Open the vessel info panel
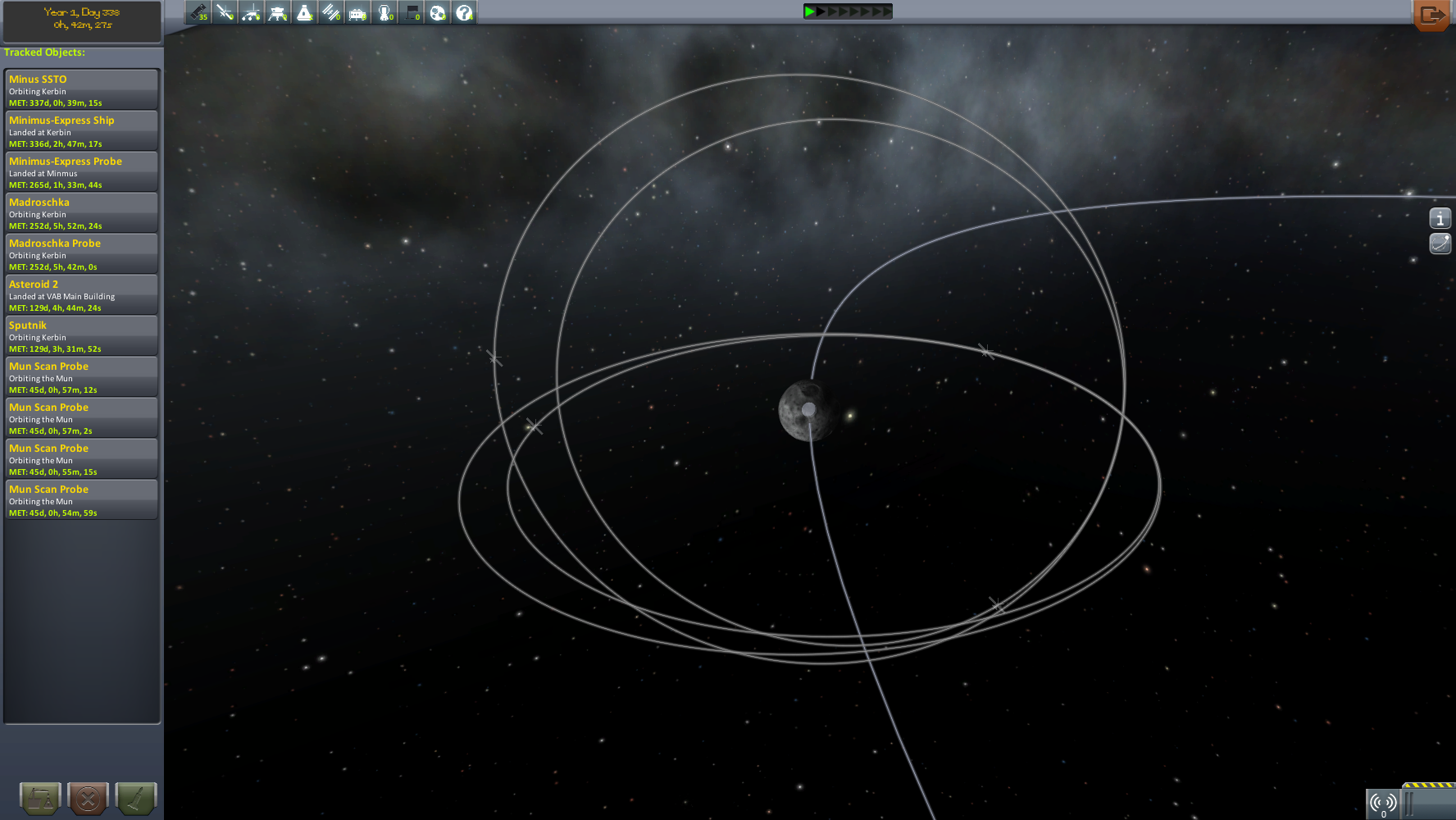The image size is (1456, 820). click(x=1440, y=218)
